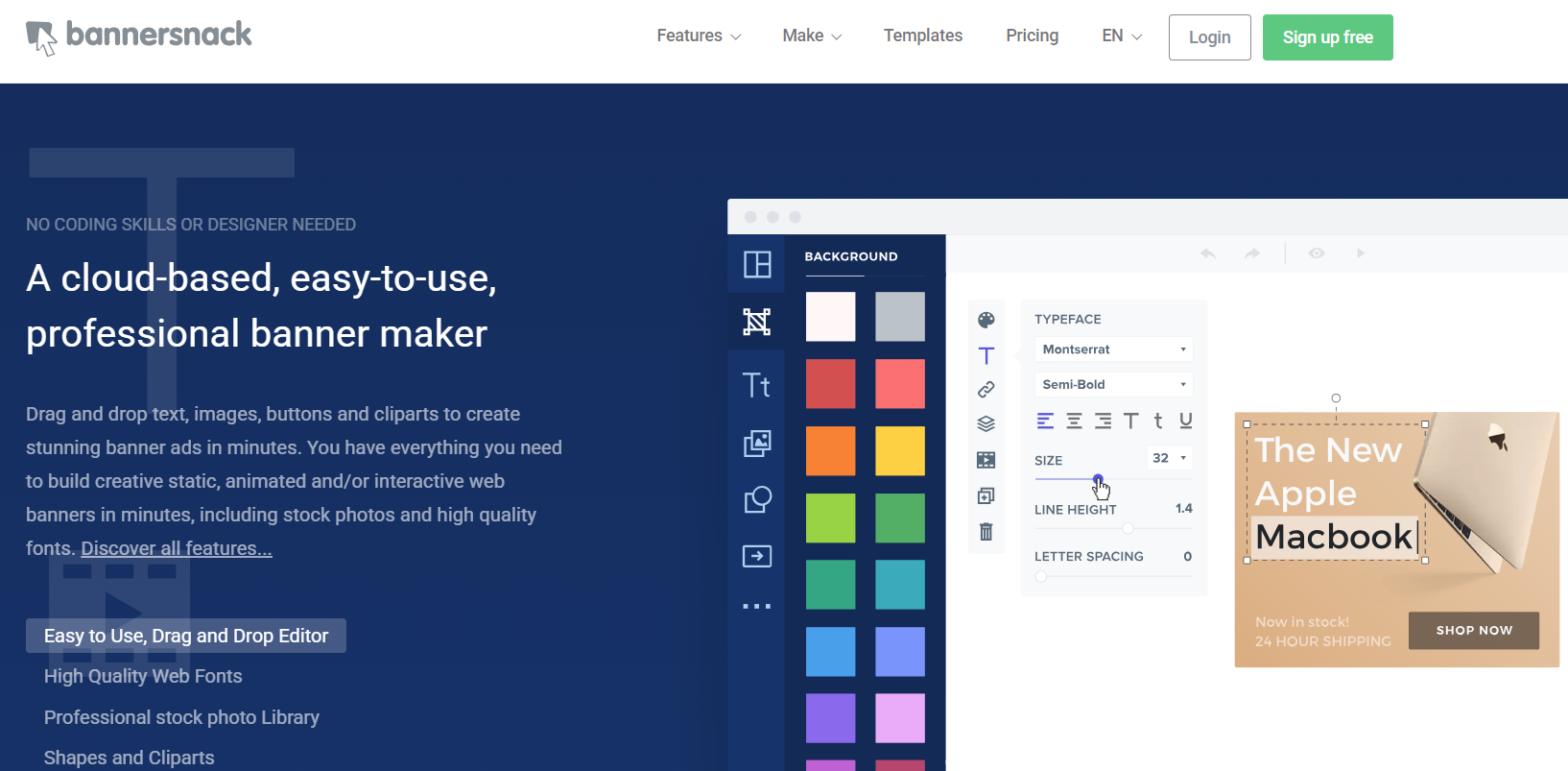Image resolution: width=1568 pixels, height=771 pixels.
Task: Open the Montserrat typeface dropdown
Action: [1113, 349]
